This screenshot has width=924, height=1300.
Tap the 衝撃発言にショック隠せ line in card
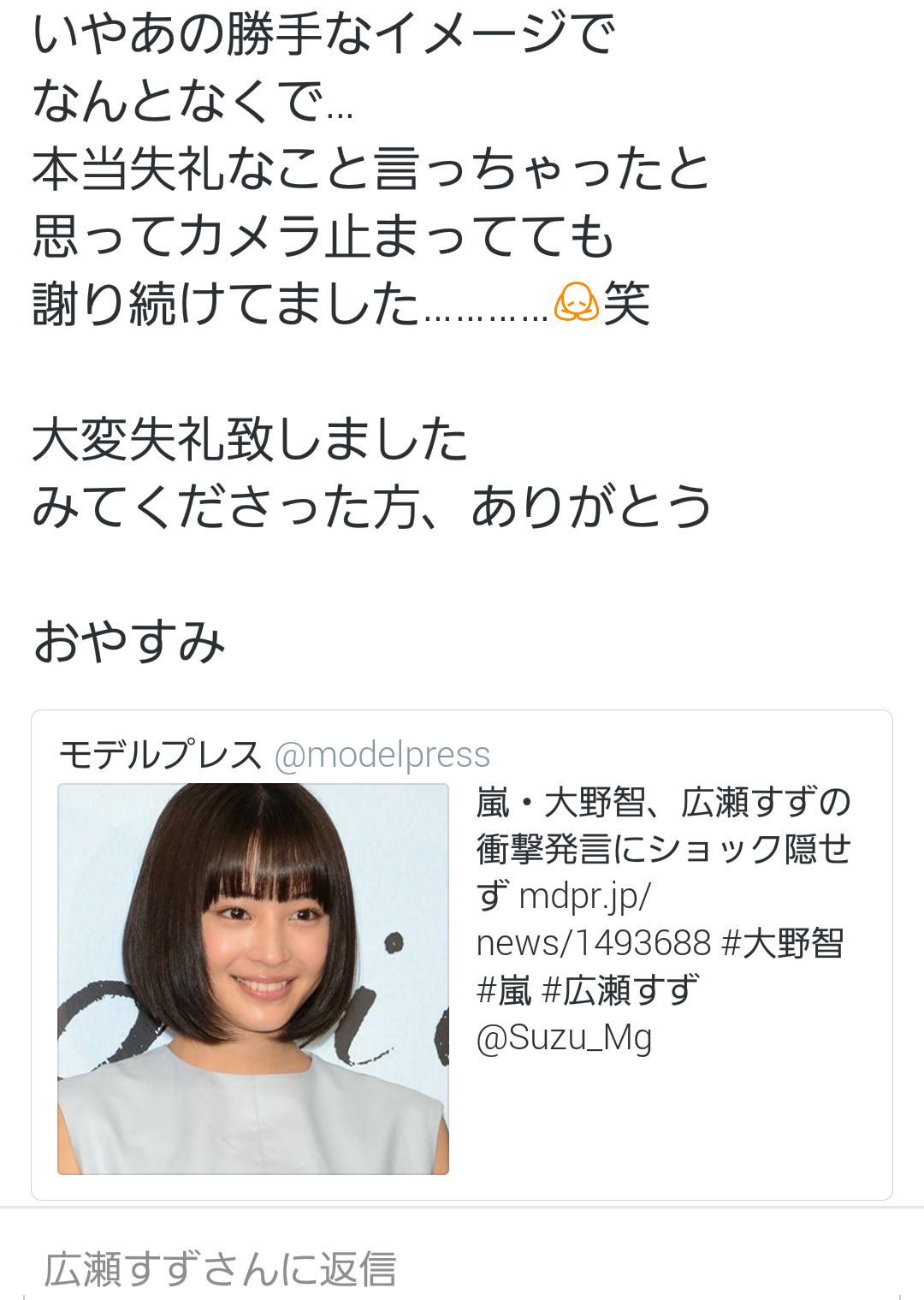[664, 849]
